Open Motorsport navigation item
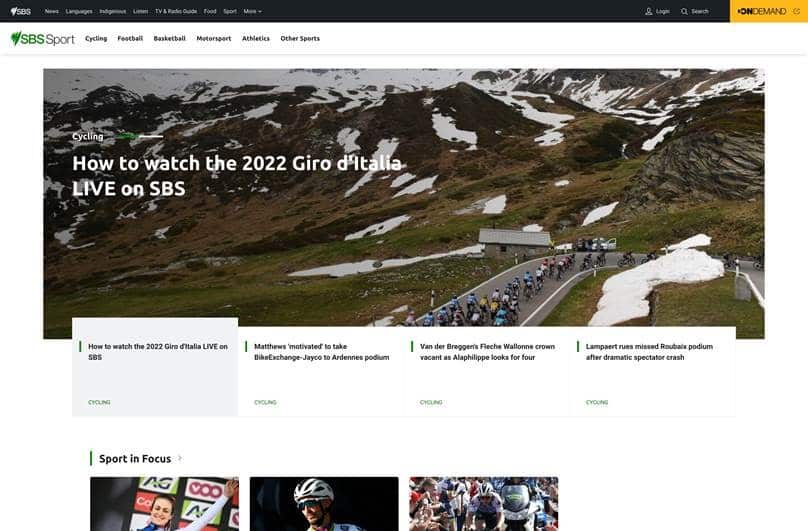This screenshot has width=808, height=531. [x=213, y=38]
